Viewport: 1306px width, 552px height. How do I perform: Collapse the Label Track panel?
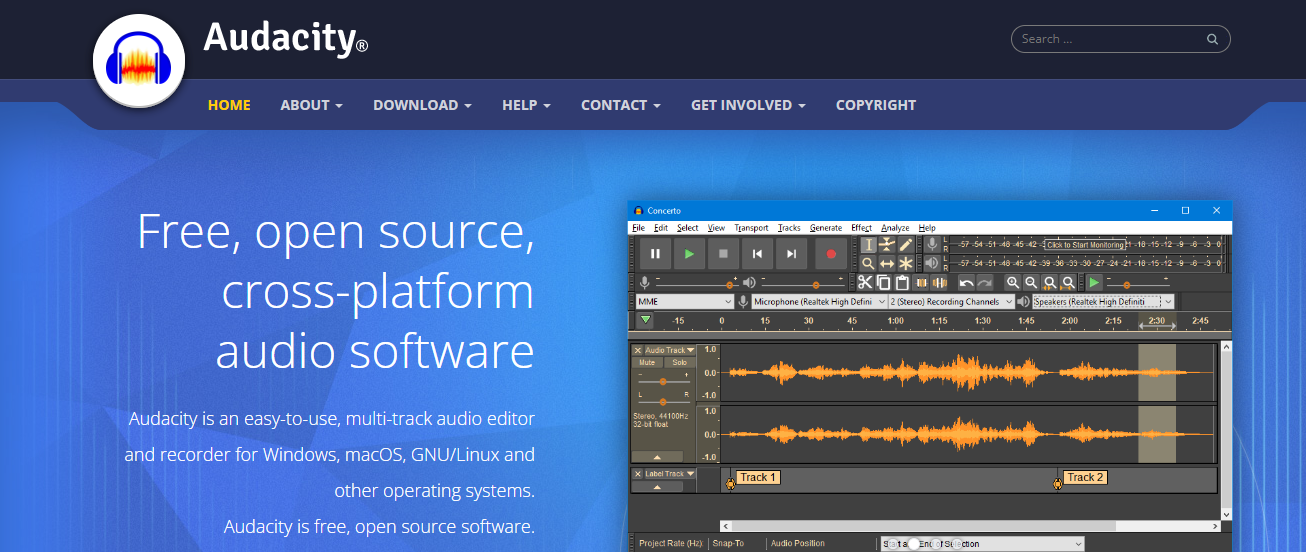click(x=657, y=487)
